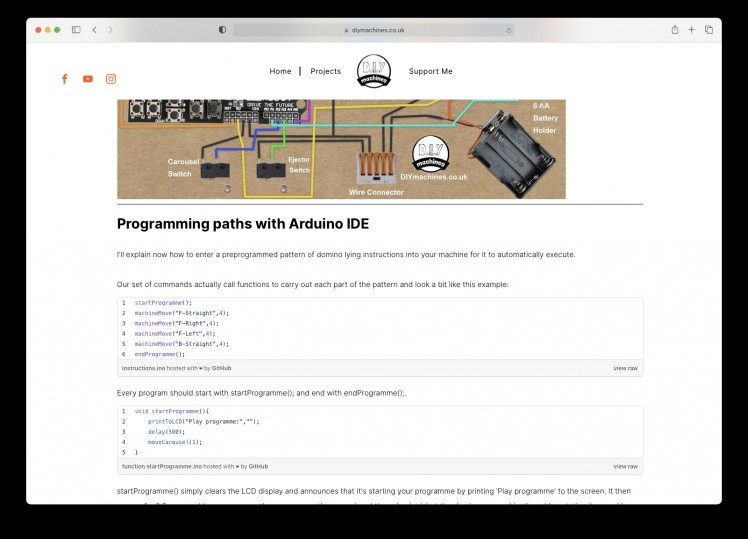Click the diymachines.co.uk address bar
Image resolution: width=748 pixels, height=539 pixels.
(374, 30)
